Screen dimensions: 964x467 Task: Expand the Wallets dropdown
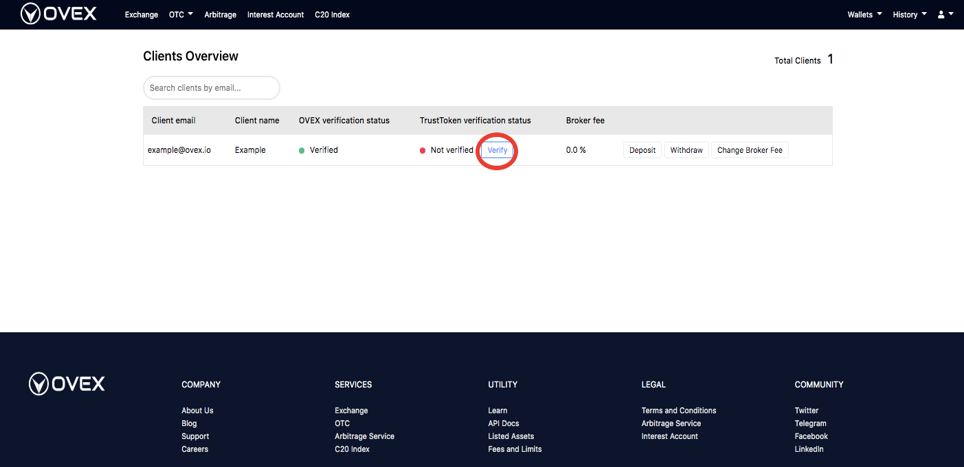tap(864, 15)
